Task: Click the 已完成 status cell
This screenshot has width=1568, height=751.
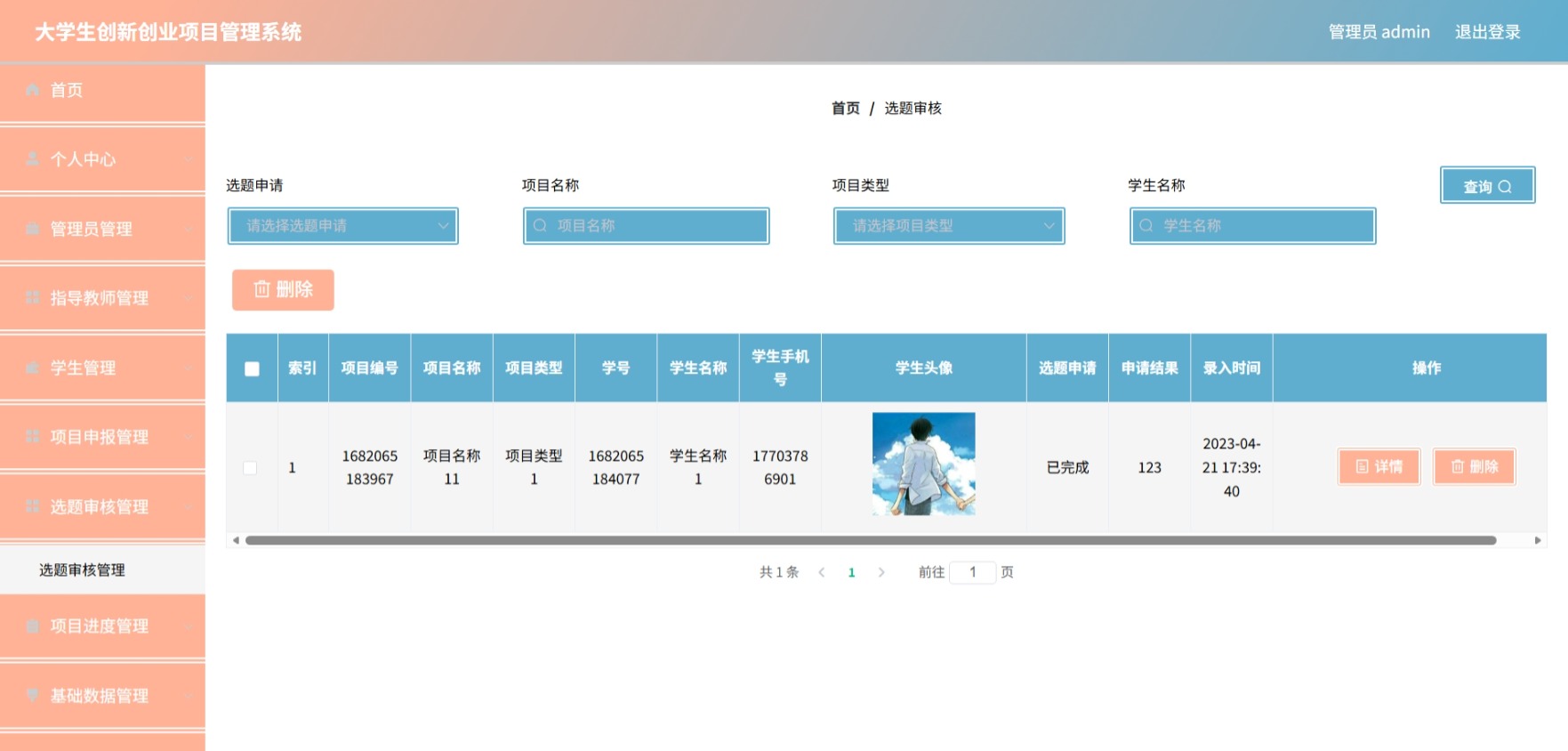Action: (1068, 468)
